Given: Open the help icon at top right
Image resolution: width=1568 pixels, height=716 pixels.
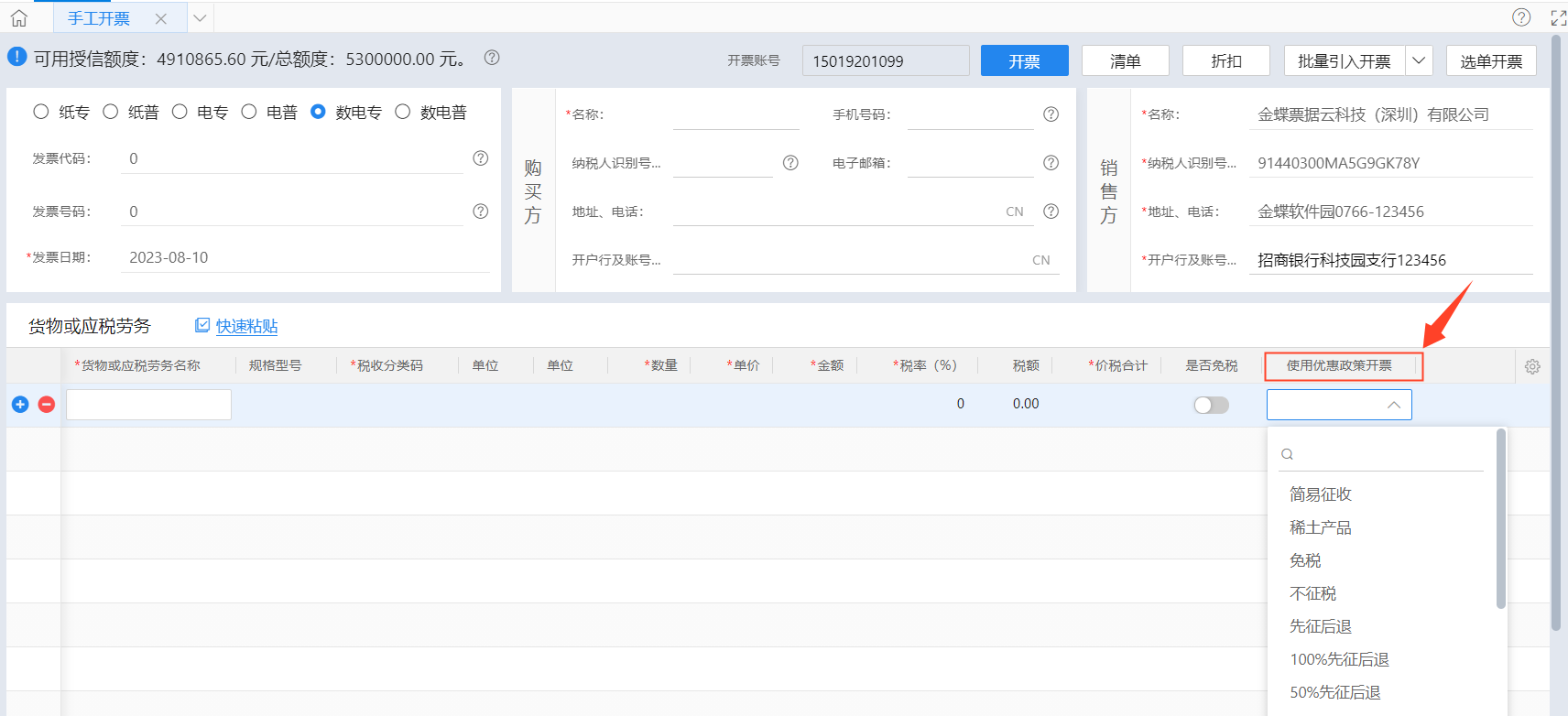Looking at the screenshot, I should point(1521,16).
